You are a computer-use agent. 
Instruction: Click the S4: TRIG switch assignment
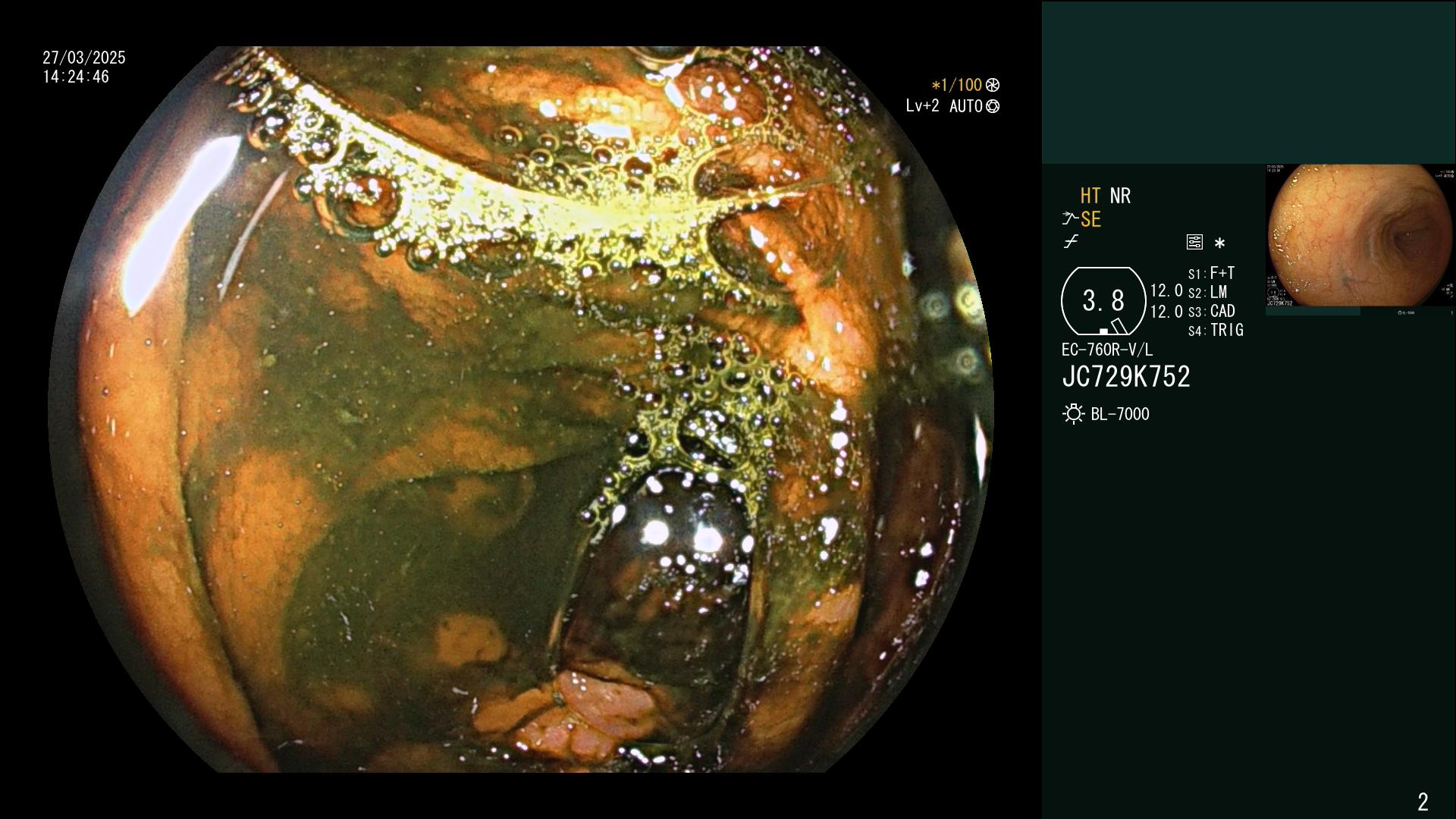(1216, 330)
